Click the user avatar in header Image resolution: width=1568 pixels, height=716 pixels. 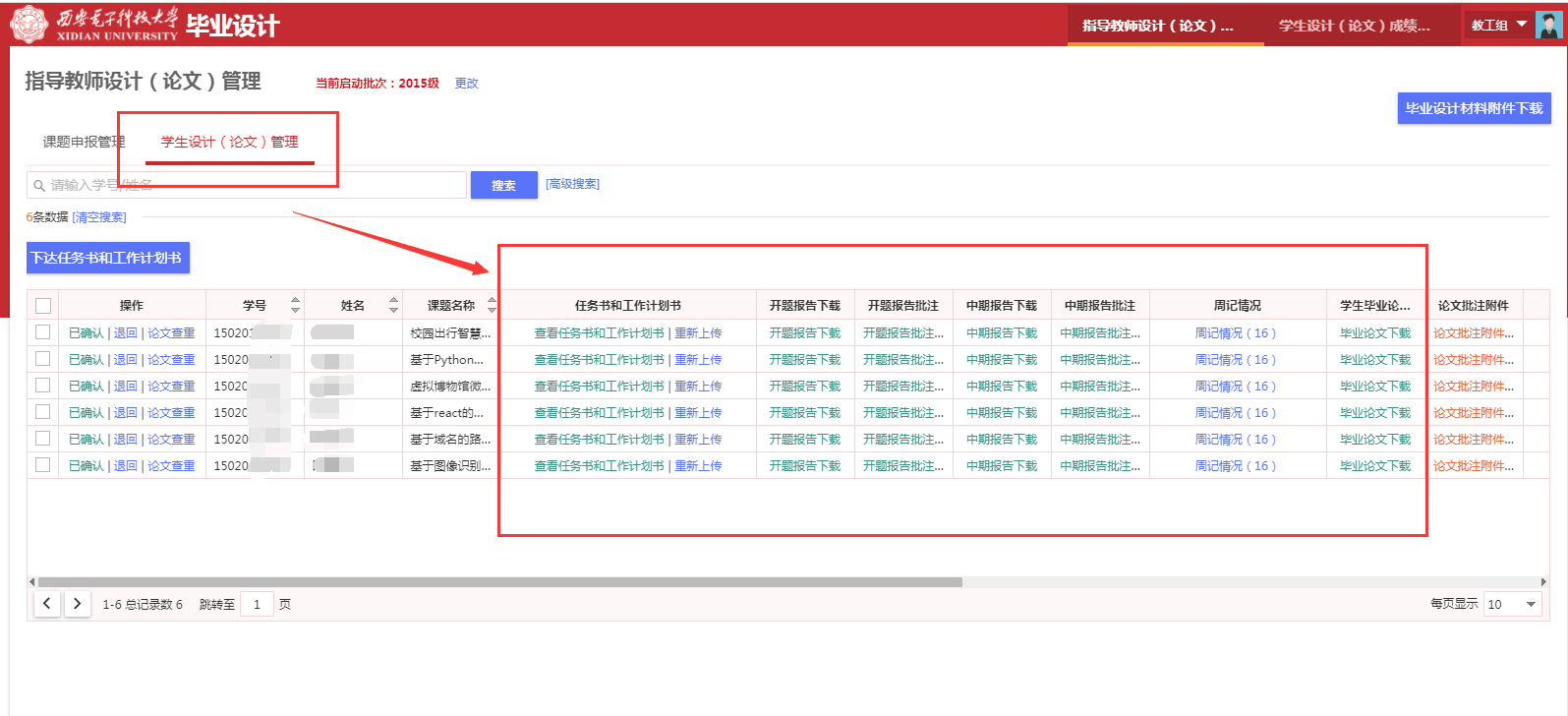click(x=1548, y=25)
